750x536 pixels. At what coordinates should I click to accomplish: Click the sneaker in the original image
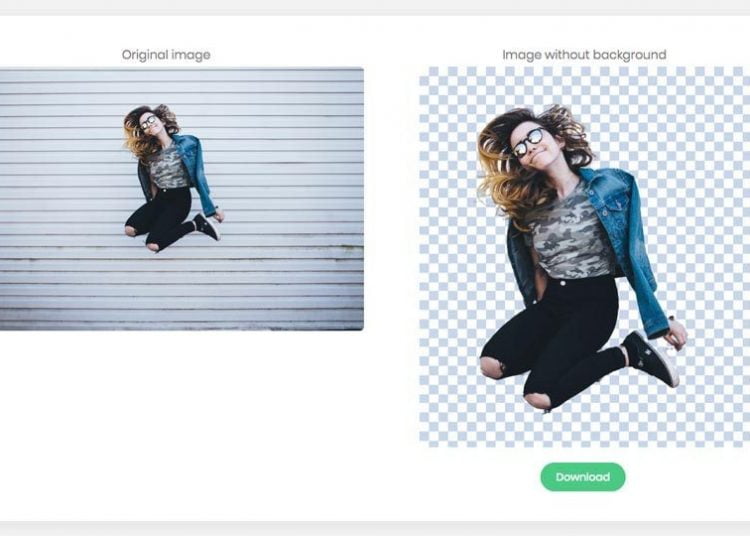[208, 227]
